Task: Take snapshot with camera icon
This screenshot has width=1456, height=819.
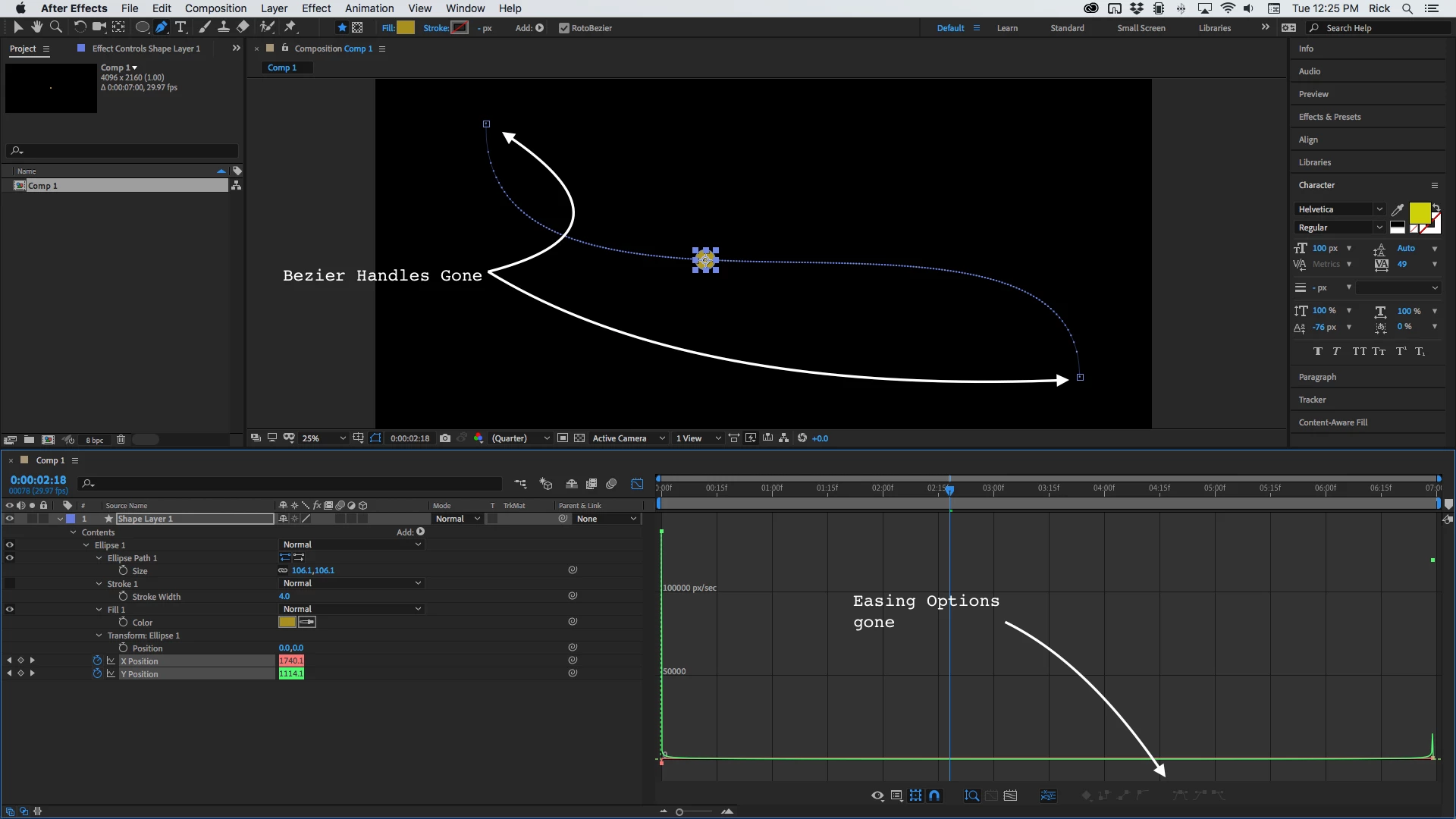Action: tap(445, 438)
